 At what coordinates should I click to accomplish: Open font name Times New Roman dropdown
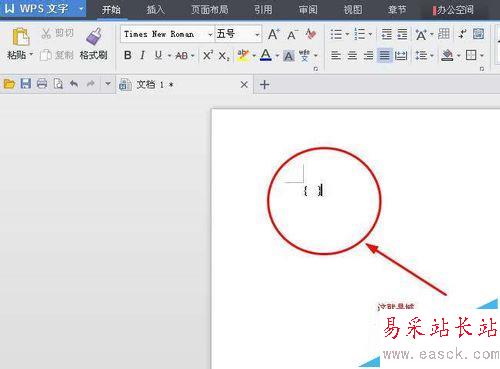210,34
